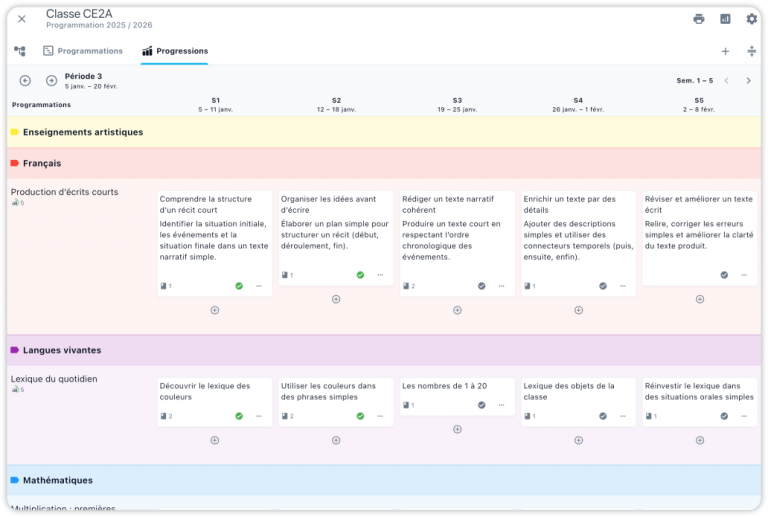The width and height of the screenshot is (768, 517).
Task: Switch to the Progressions tab
Action: tap(175, 51)
